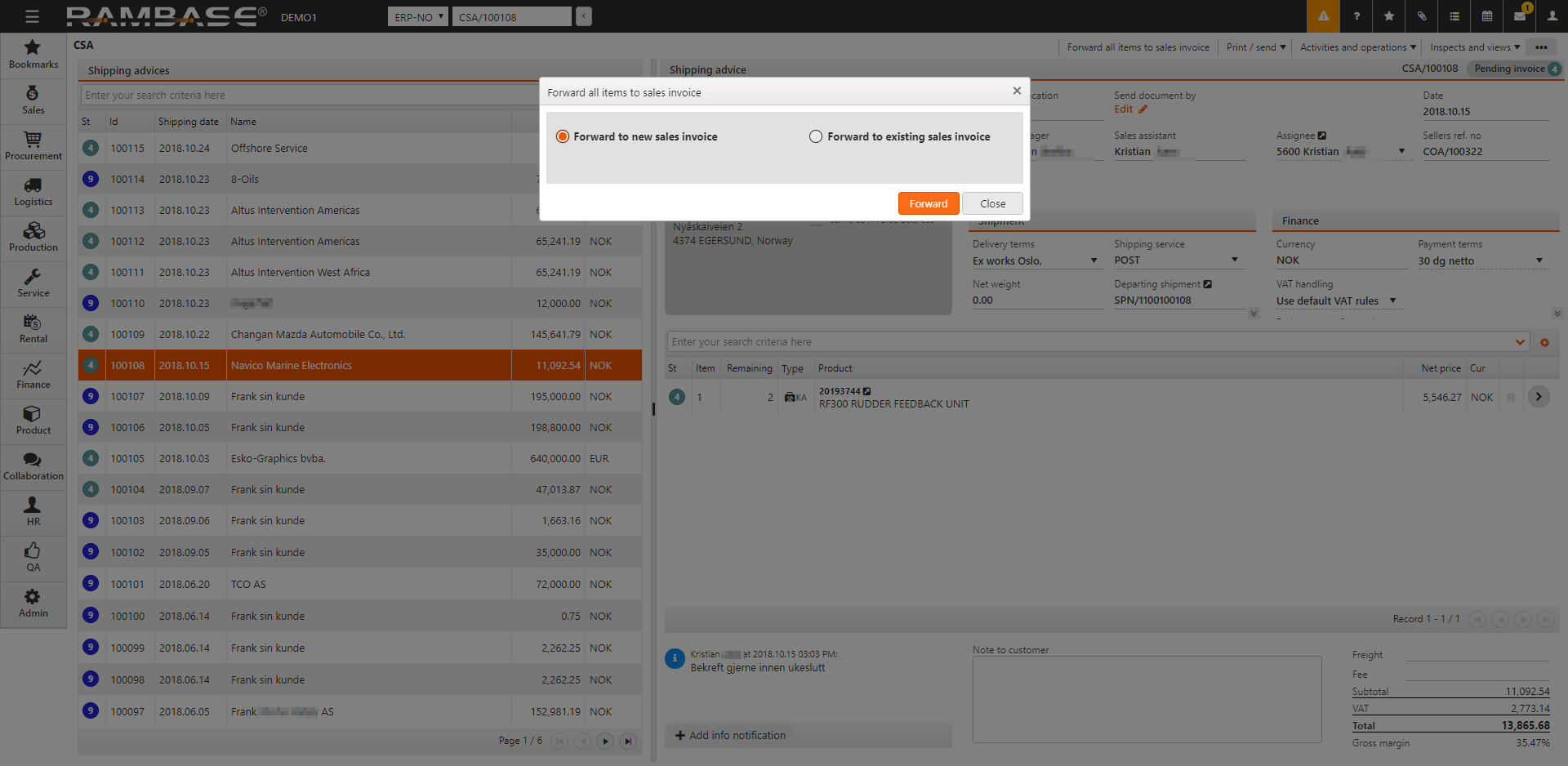Image resolution: width=1568 pixels, height=766 pixels.
Task: Open the Rental module in sidebar
Action: tap(33, 328)
